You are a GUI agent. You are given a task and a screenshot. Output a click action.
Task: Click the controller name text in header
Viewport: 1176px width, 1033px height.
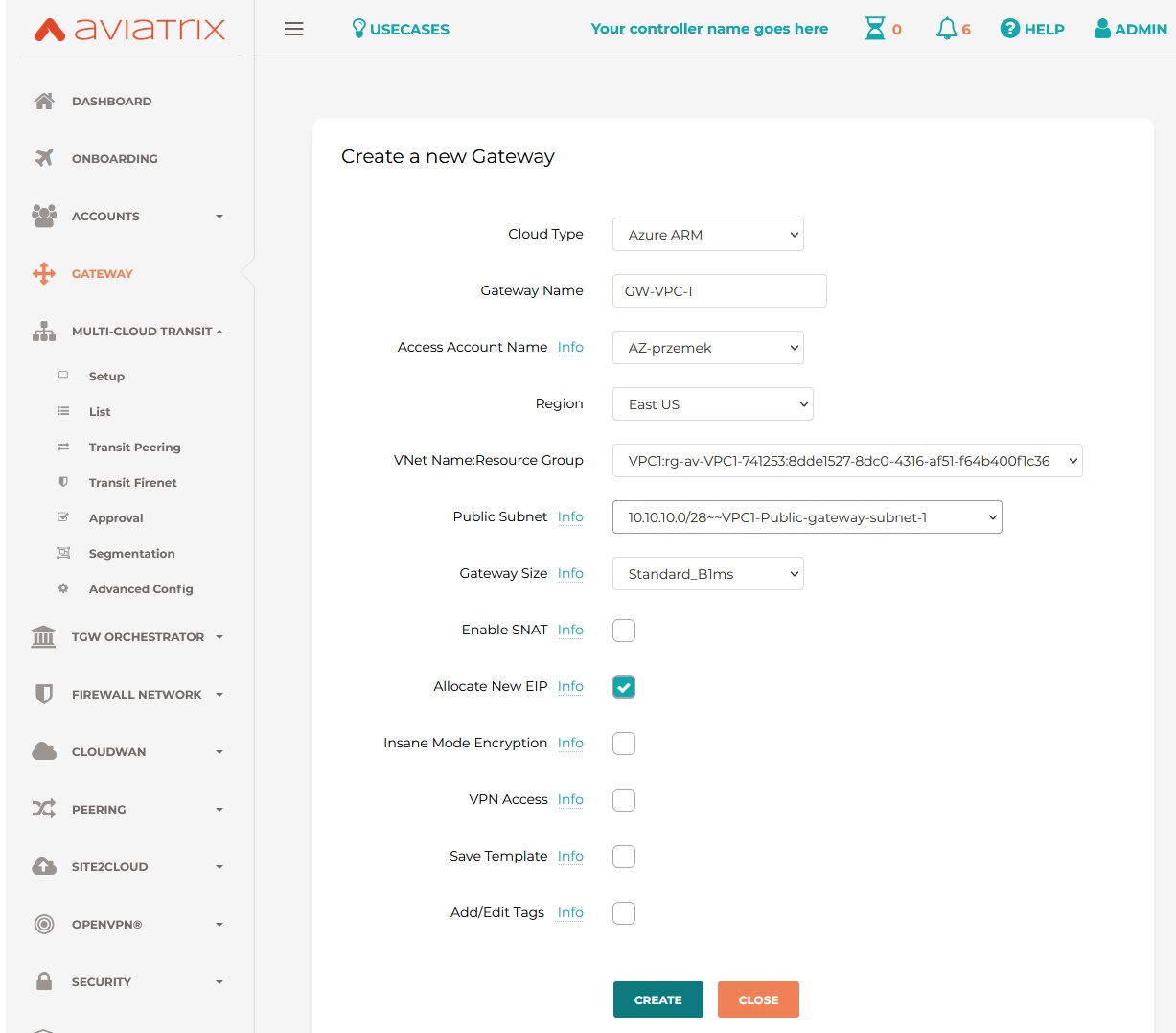click(x=709, y=29)
